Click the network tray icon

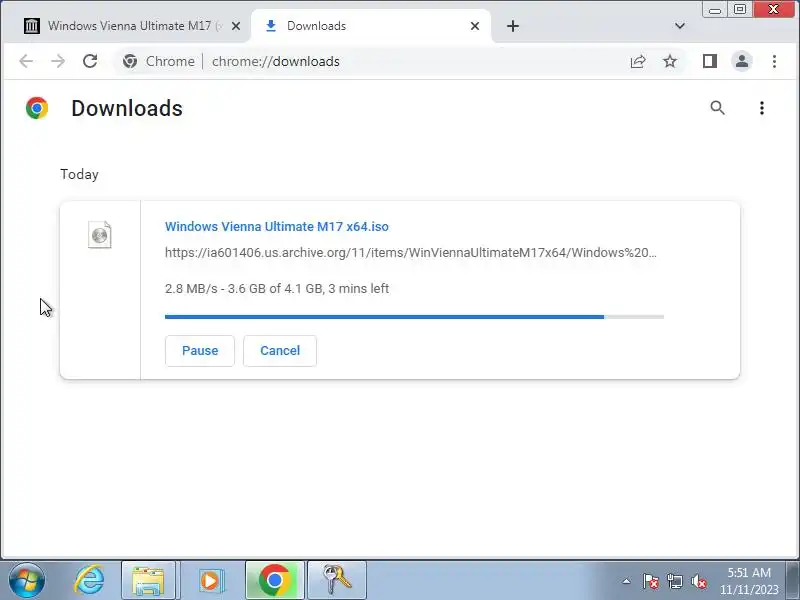point(674,581)
